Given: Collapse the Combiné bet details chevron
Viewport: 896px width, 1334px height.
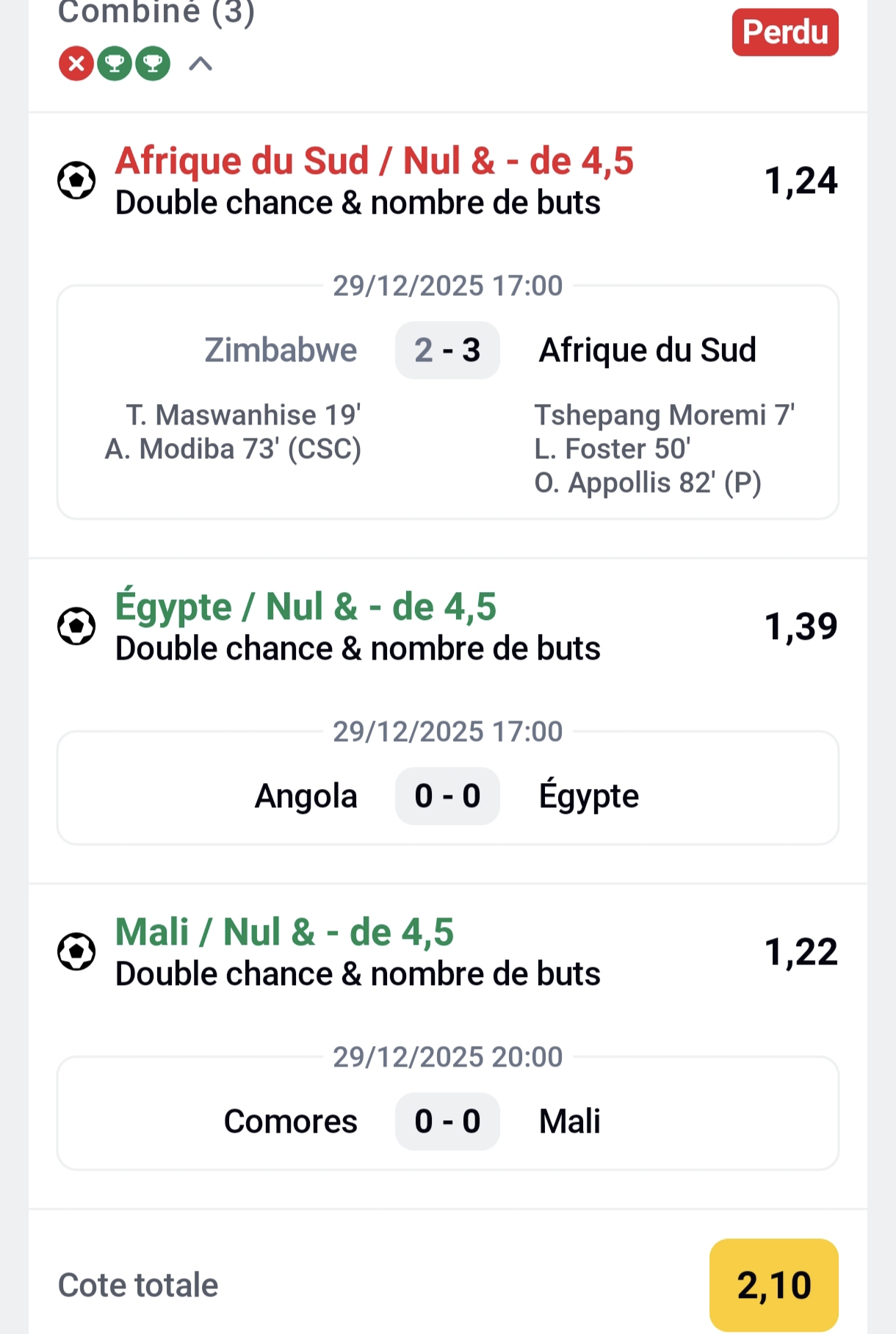Looking at the screenshot, I should coord(200,64).
